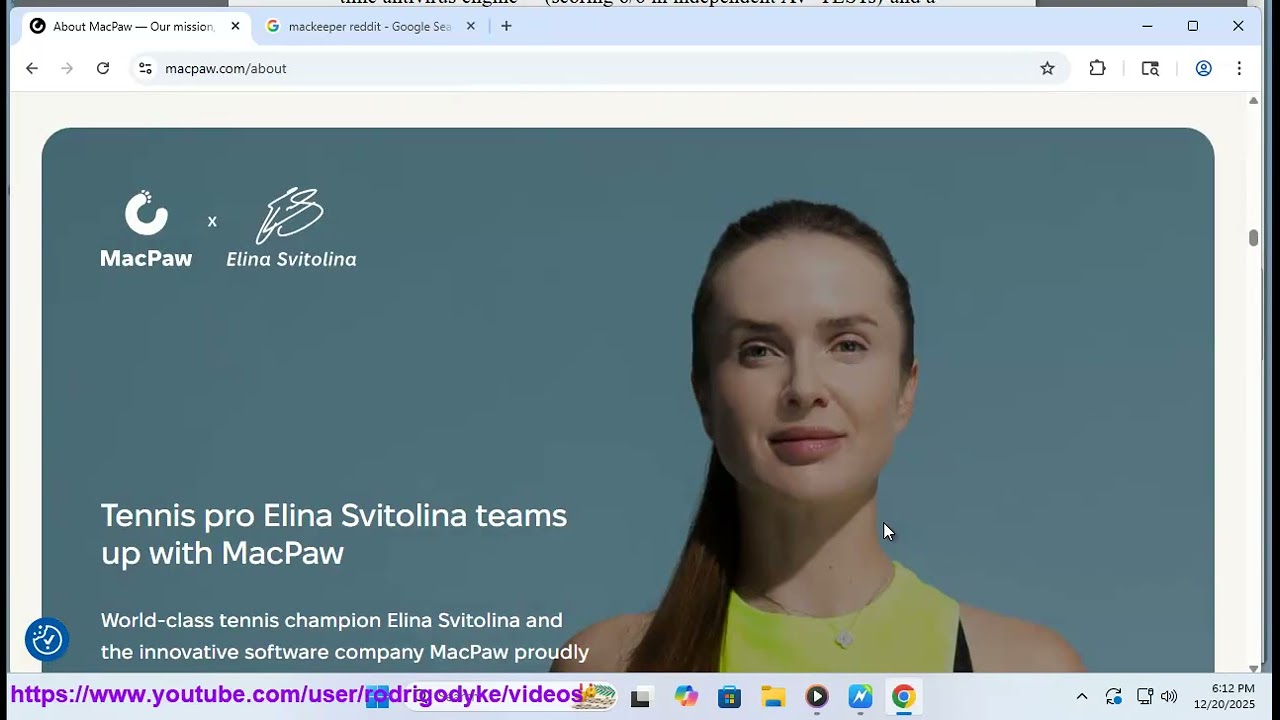Open the tab search side panel icon

(x=1150, y=68)
